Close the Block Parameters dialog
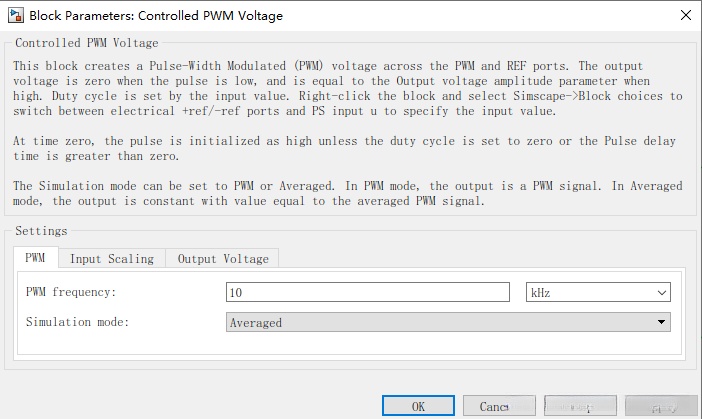Viewport: 702px width, 419px height. point(685,15)
